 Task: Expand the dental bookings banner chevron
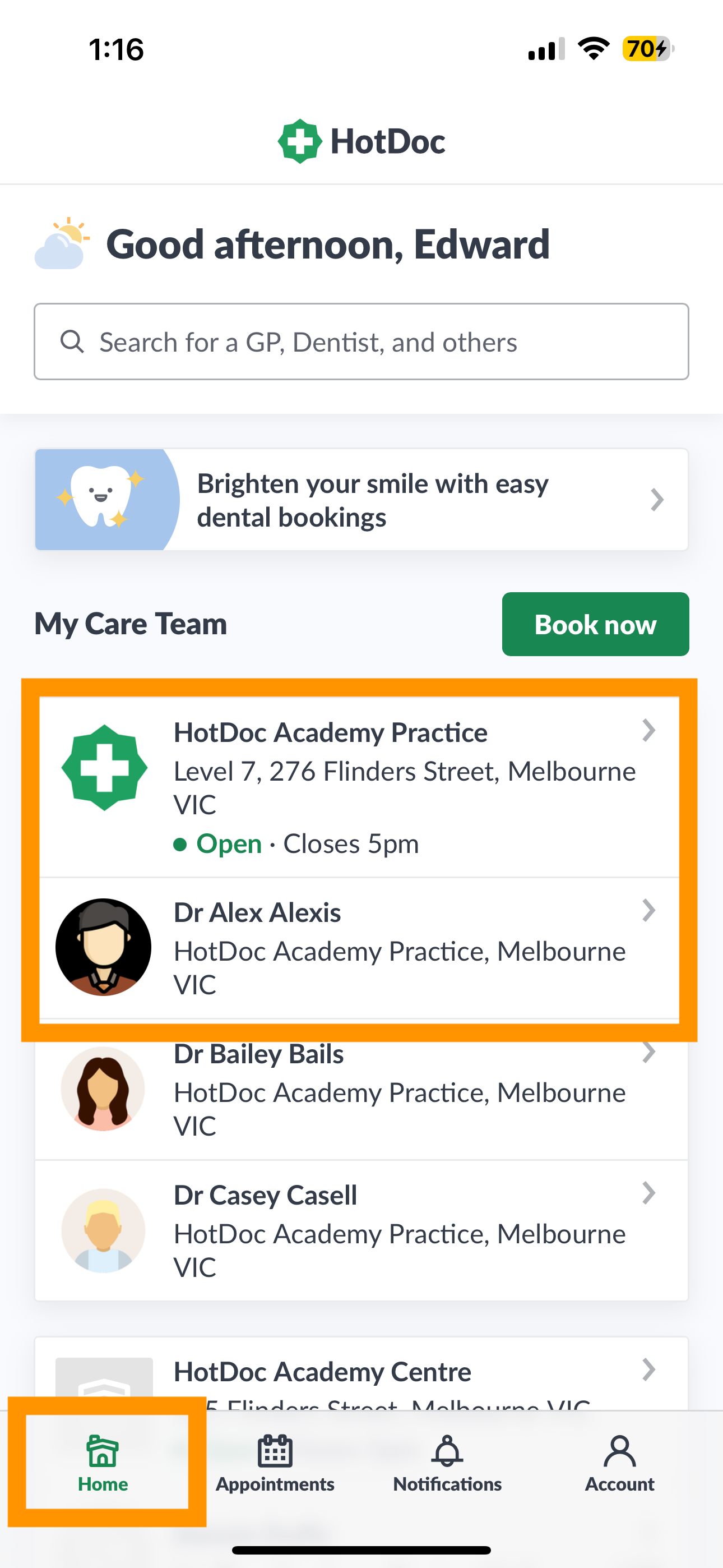(x=657, y=500)
